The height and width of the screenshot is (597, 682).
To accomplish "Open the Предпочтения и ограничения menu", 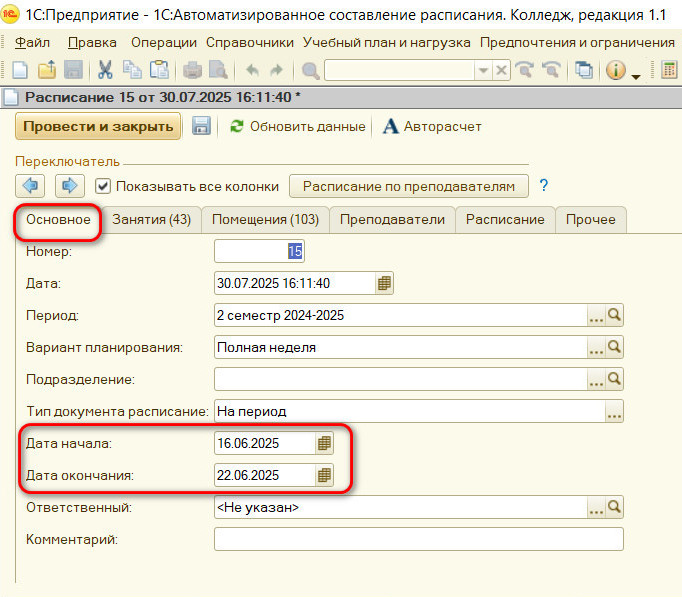I will pos(577,43).
